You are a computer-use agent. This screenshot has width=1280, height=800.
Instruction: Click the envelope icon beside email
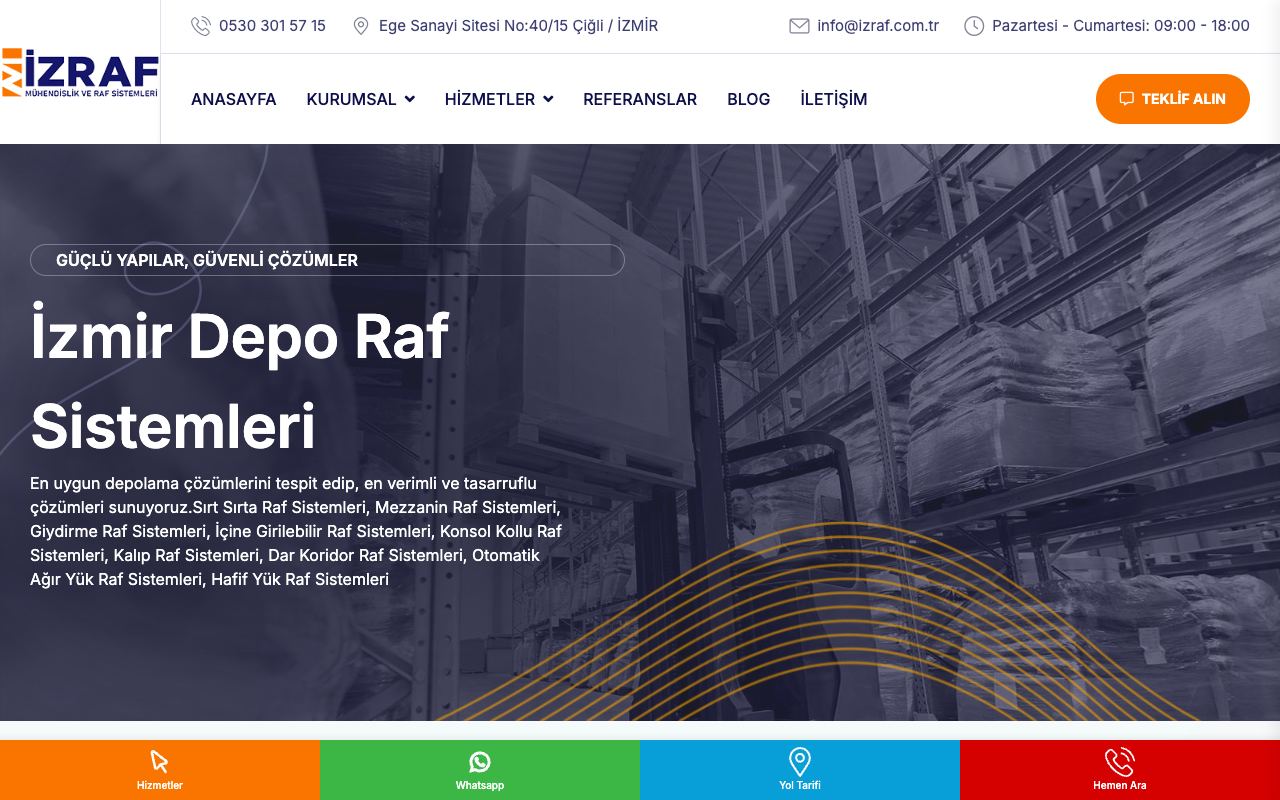point(799,26)
